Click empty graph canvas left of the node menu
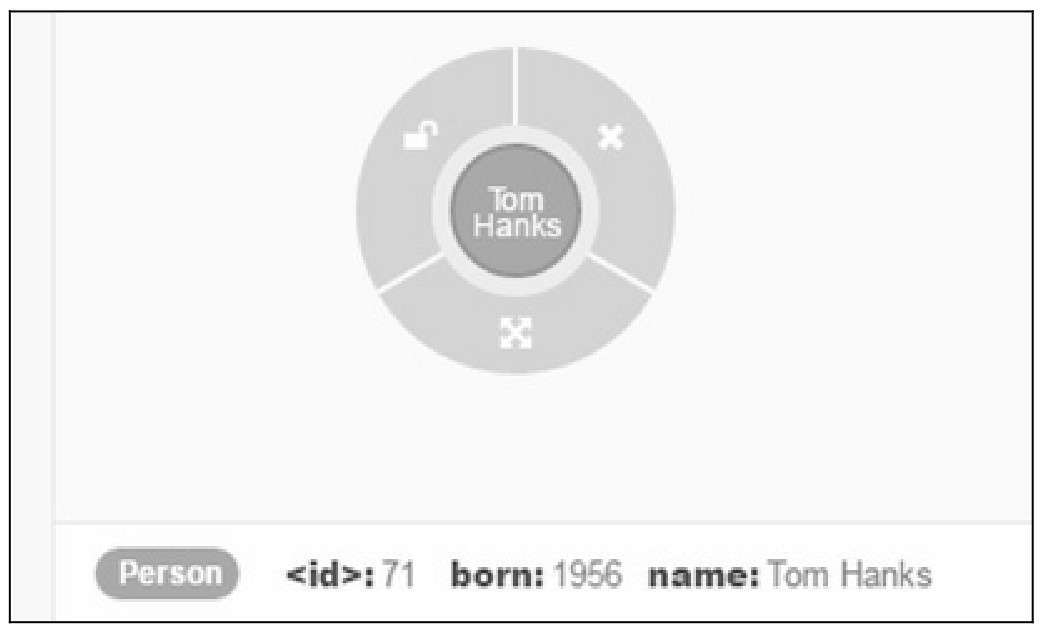1045x634 pixels. click(x=200, y=213)
